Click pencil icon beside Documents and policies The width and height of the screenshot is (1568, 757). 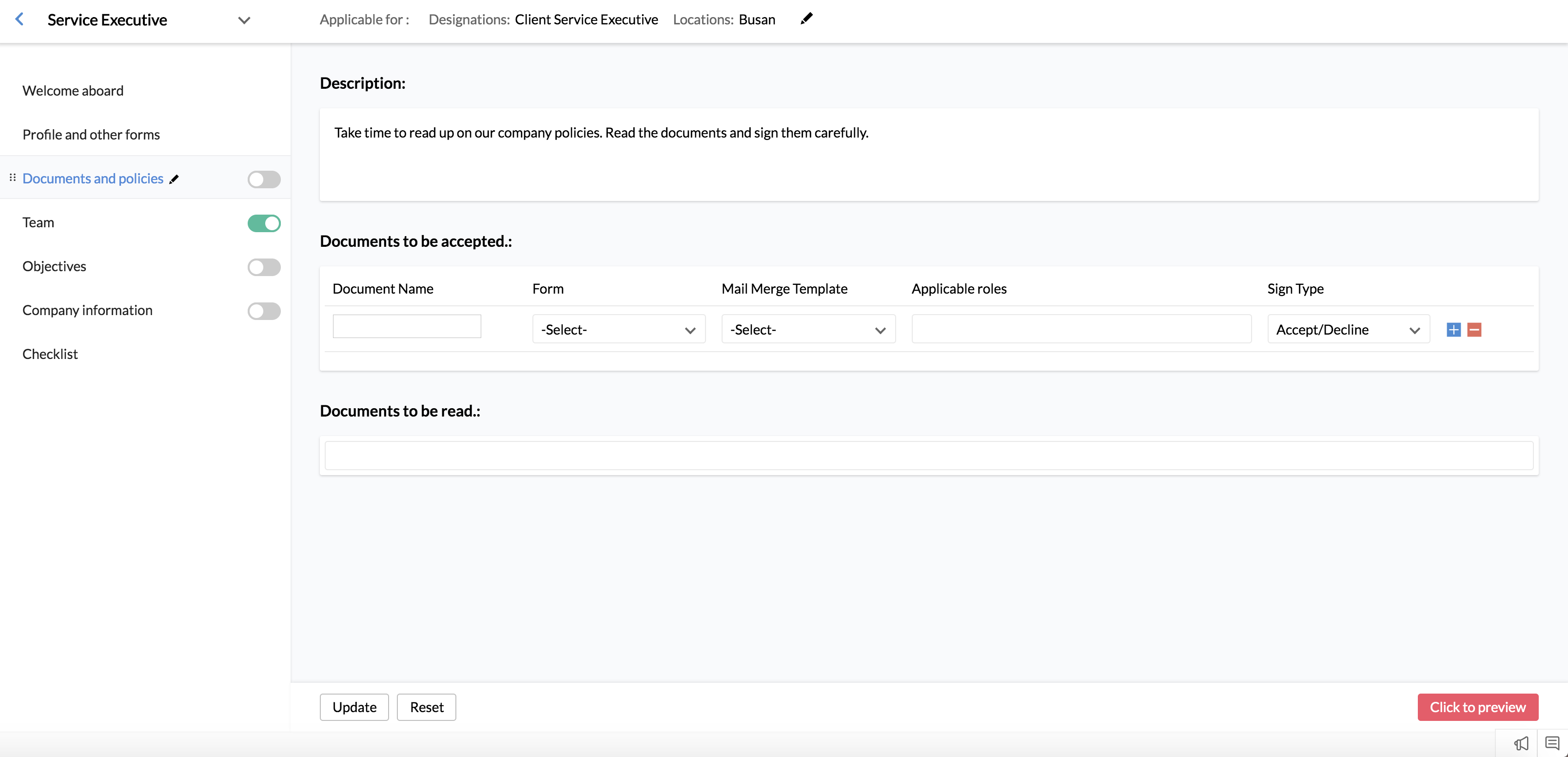174,179
